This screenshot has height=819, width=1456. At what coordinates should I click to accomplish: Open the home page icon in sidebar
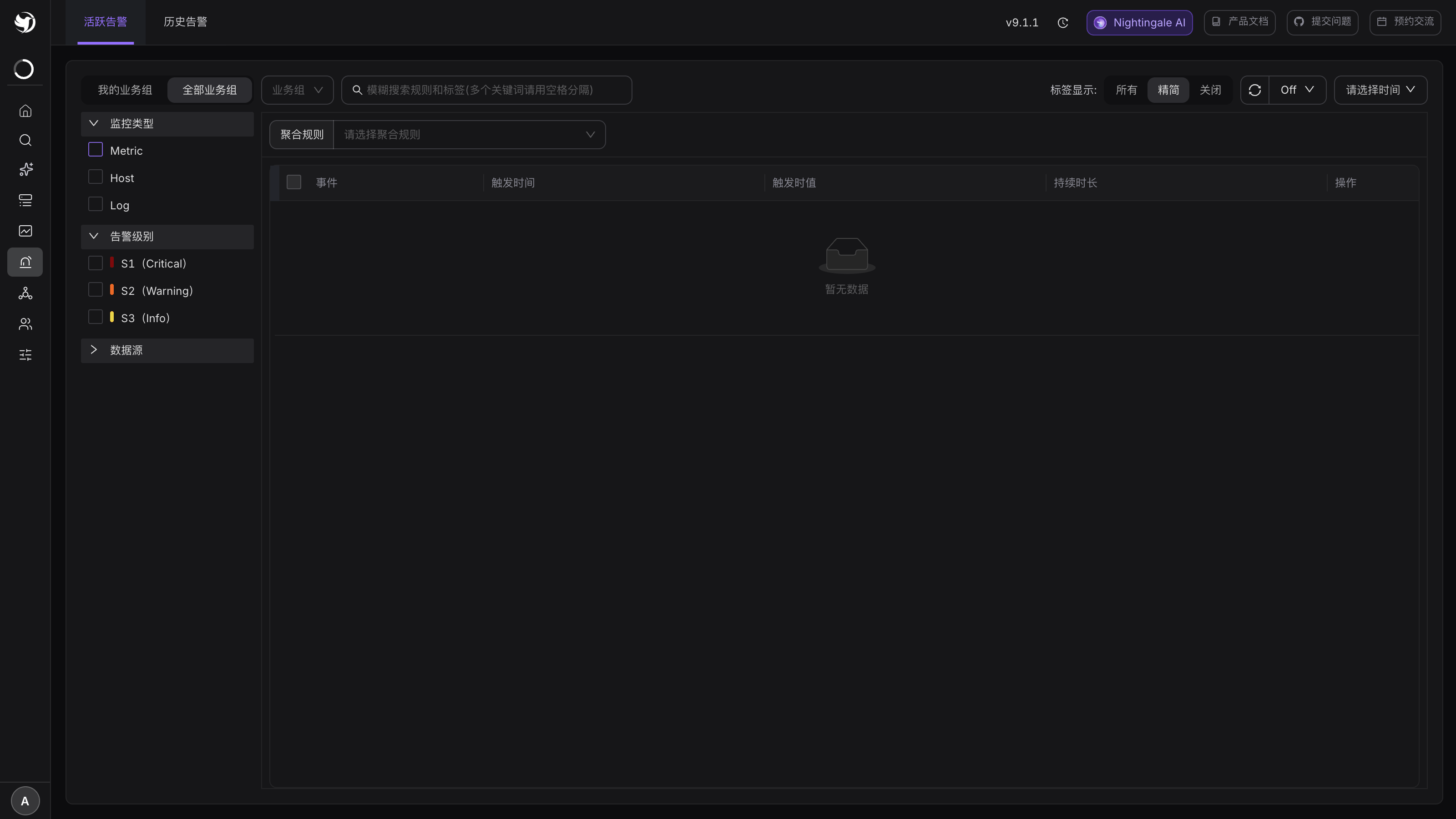tap(25, 111)
